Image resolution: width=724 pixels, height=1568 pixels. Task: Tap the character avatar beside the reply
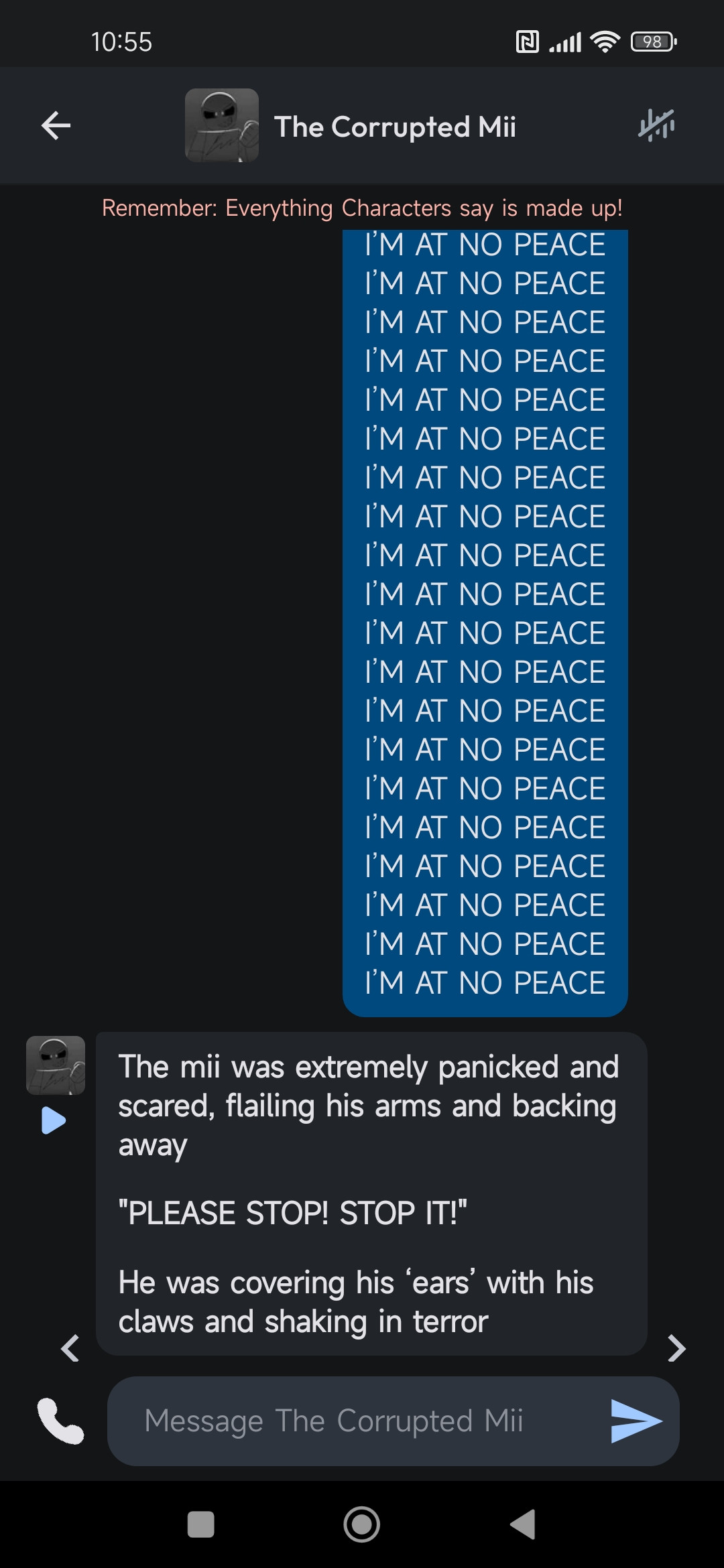56,1065
